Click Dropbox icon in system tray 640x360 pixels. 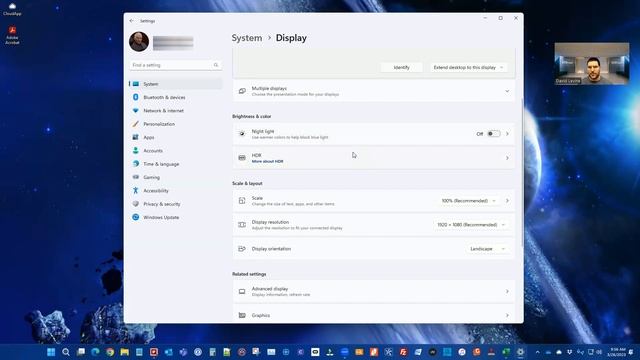pos(569,352)
